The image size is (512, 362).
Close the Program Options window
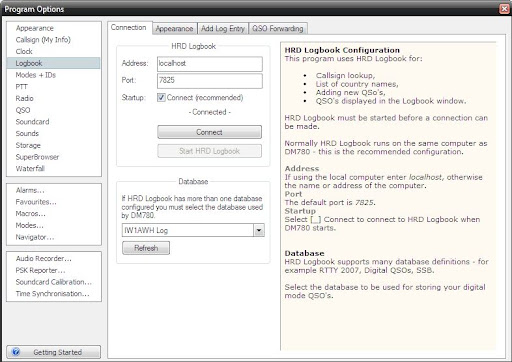[x=505, y=9]
